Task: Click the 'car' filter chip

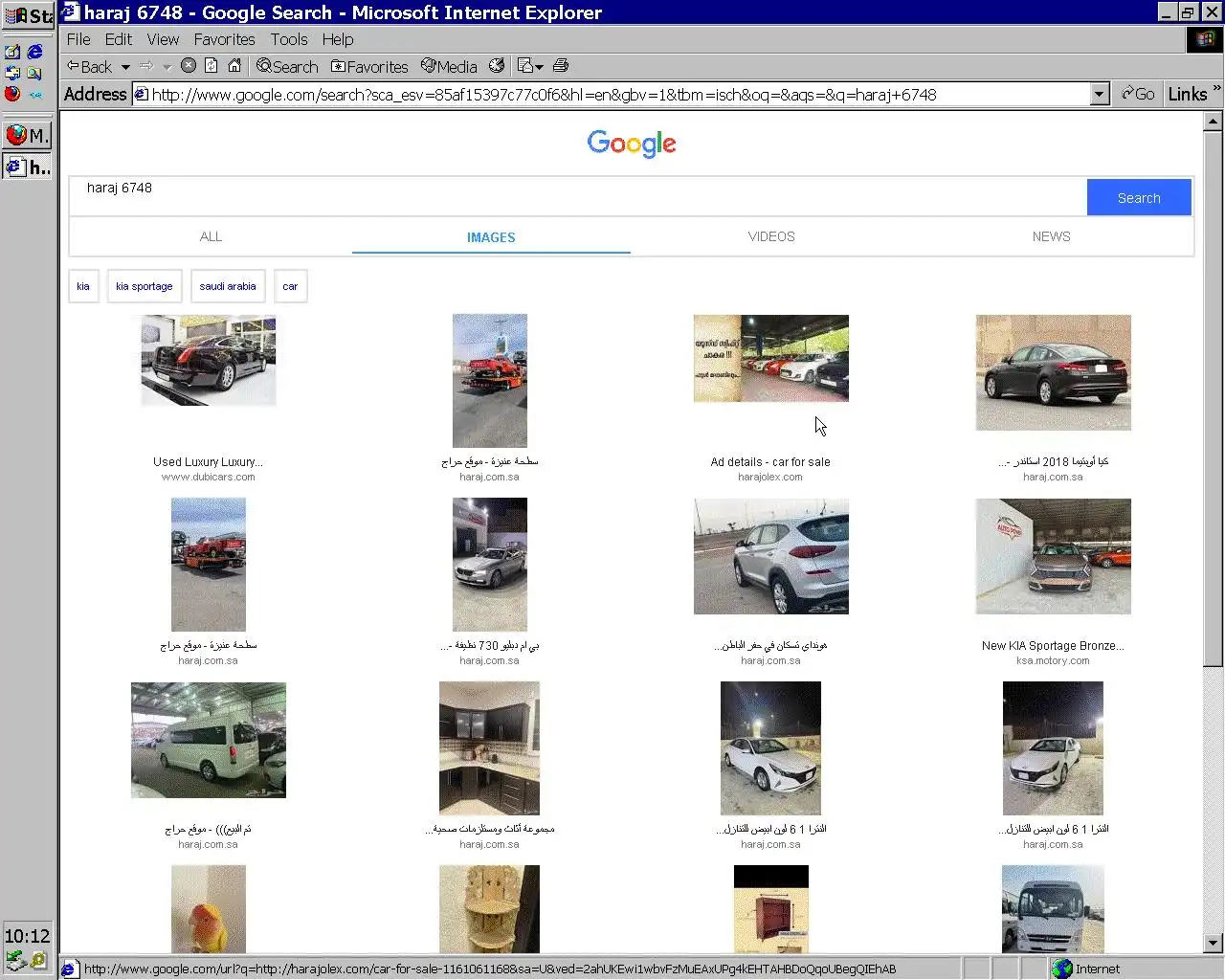Action: coord(290,286)
